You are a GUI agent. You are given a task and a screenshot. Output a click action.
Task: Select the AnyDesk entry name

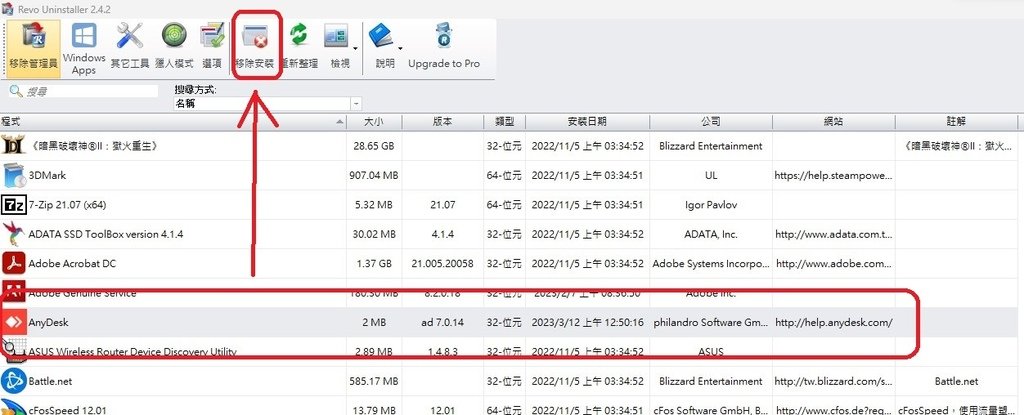(48, 322)
